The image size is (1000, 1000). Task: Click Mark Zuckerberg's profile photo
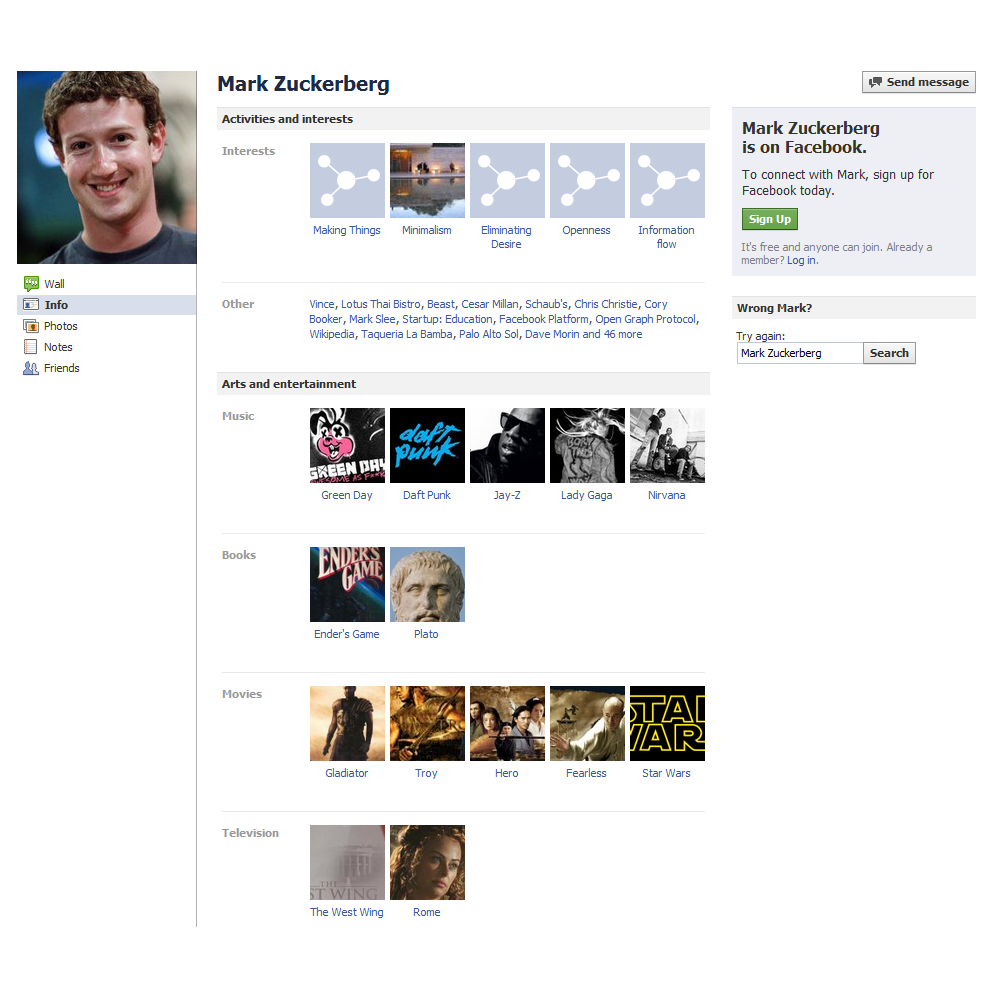pyautogui.click(x=107, y=168)
